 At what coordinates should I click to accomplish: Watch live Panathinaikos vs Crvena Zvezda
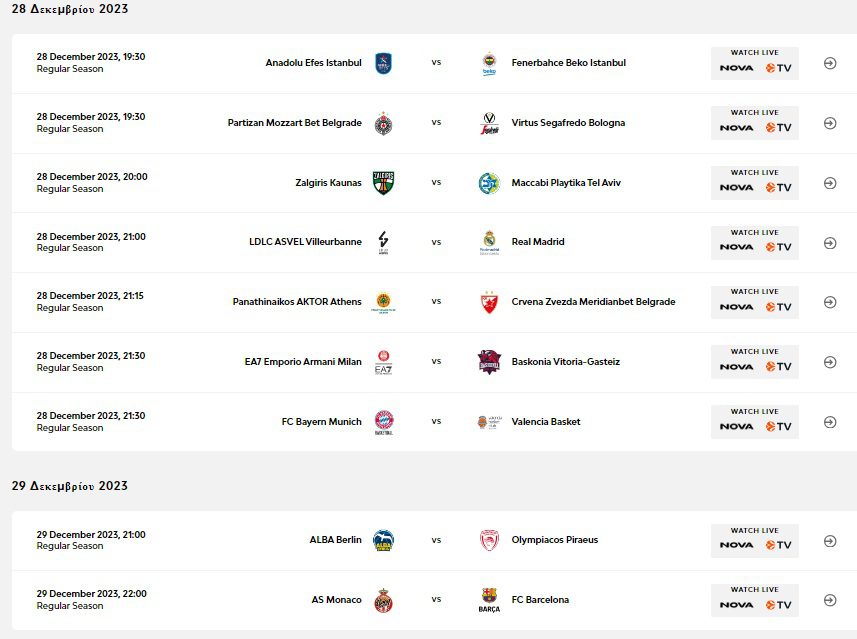pos(755,302)
